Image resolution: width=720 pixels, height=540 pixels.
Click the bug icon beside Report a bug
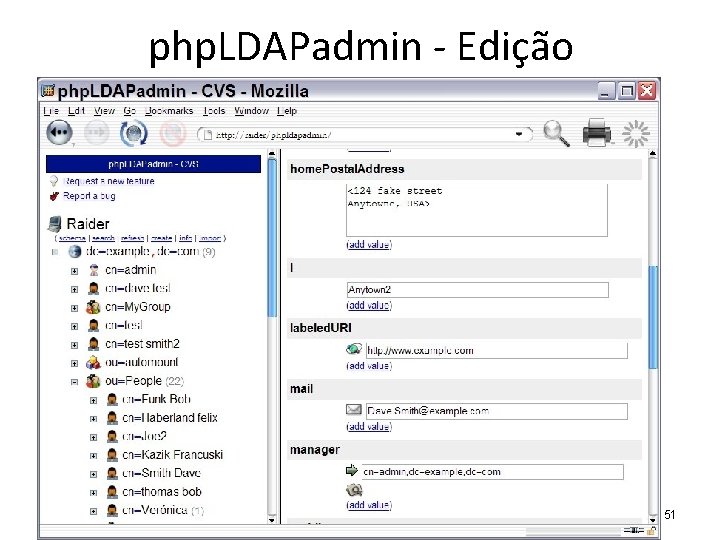pyautogui.click(x=54, y=196)
